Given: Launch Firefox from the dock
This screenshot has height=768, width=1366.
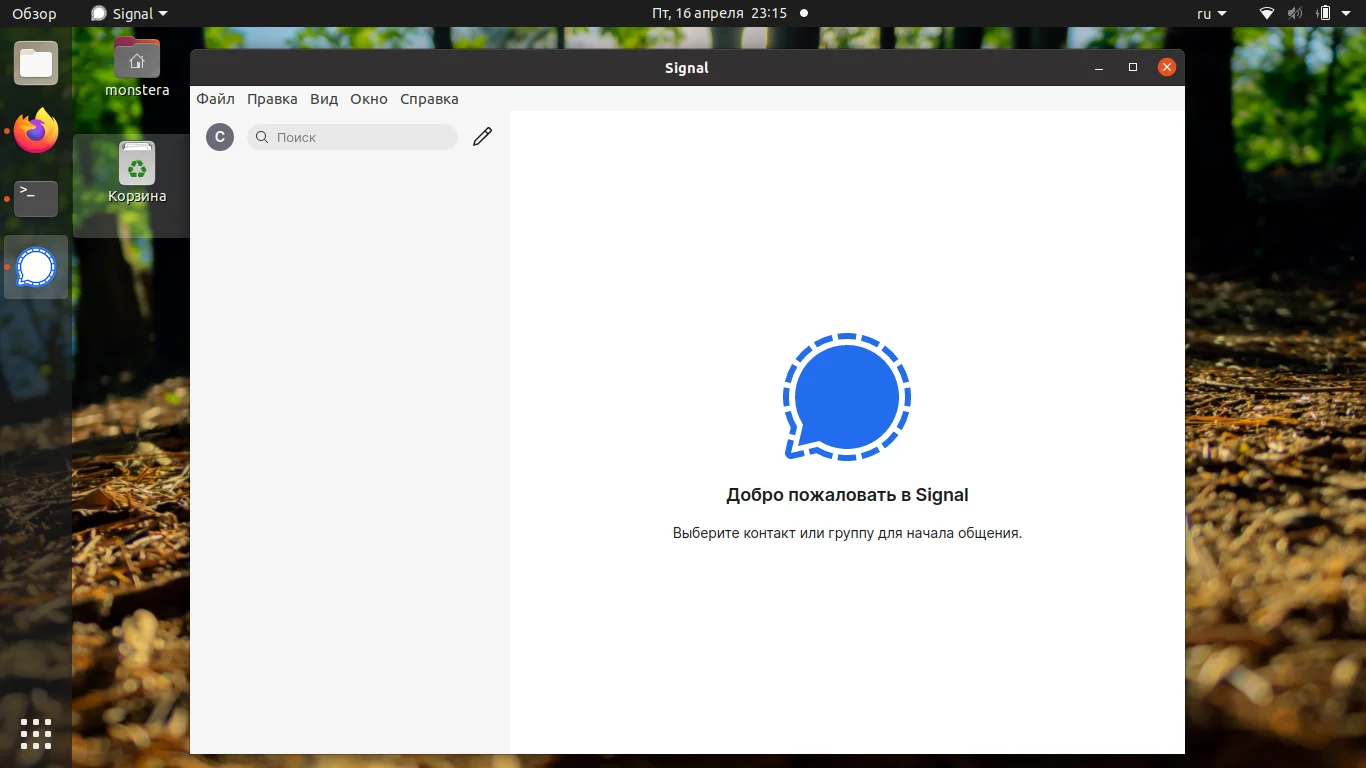Looking at the screenshot, I should (x=36, y=131).
